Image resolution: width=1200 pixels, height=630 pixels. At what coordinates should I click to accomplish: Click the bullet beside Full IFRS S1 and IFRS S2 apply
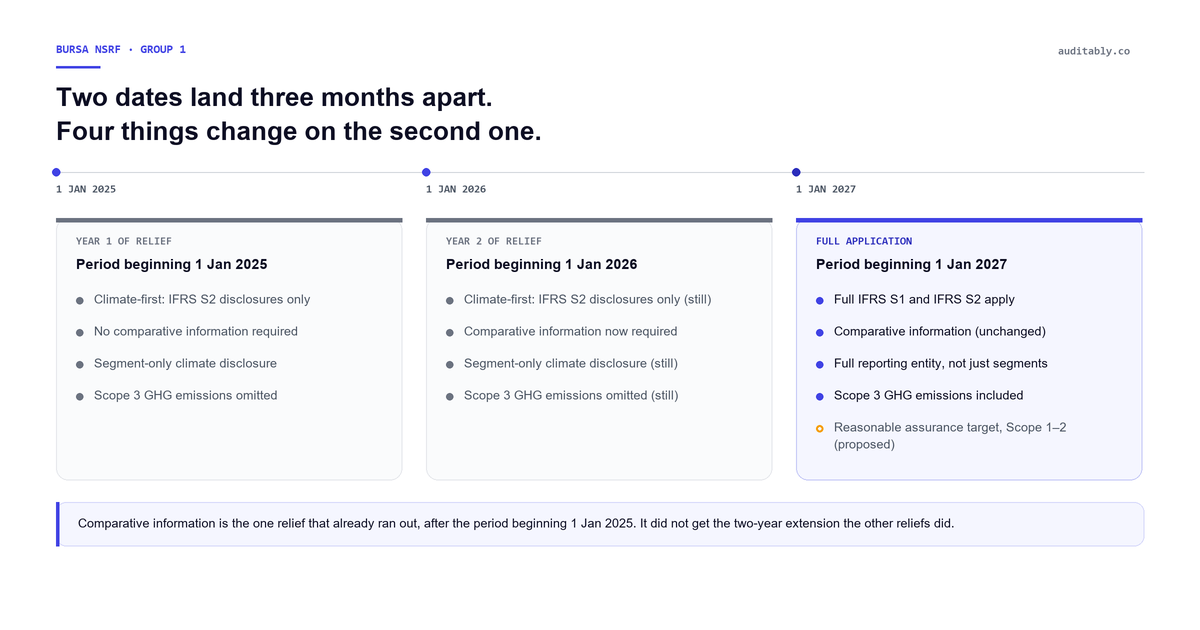[x=820, y=300]
